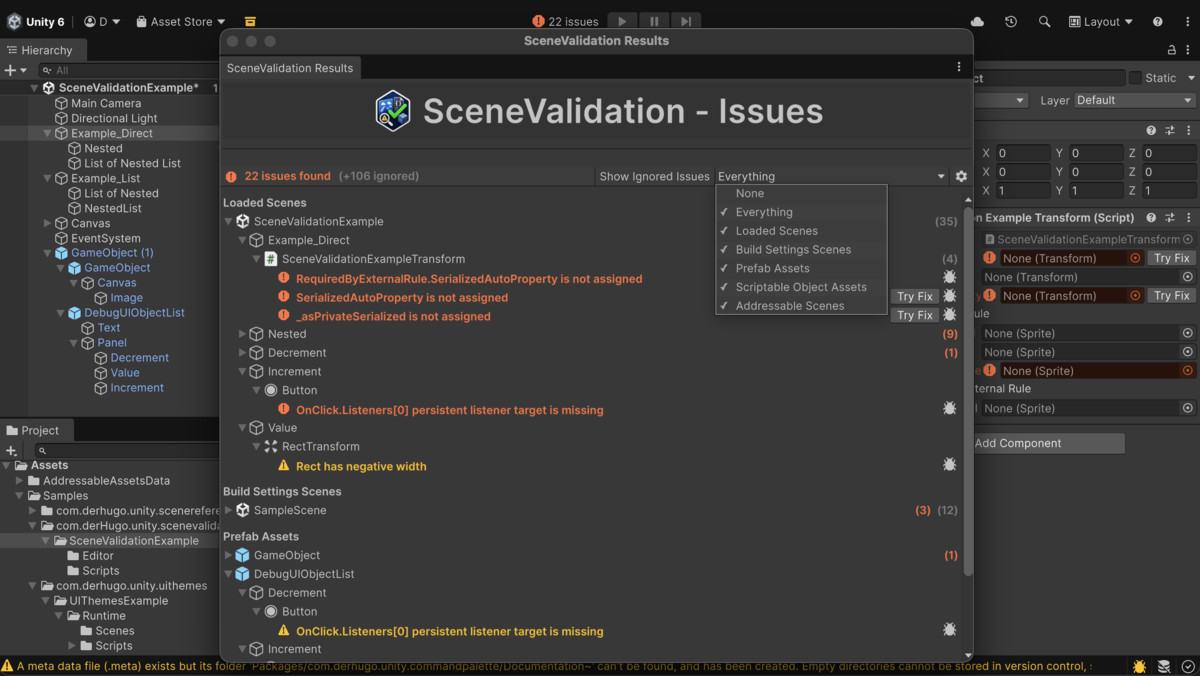The height and width of the screenshot is (676, 1200).
Task: Click the Project panel search field
Action: pyautogui.click(x=125, y=451)
